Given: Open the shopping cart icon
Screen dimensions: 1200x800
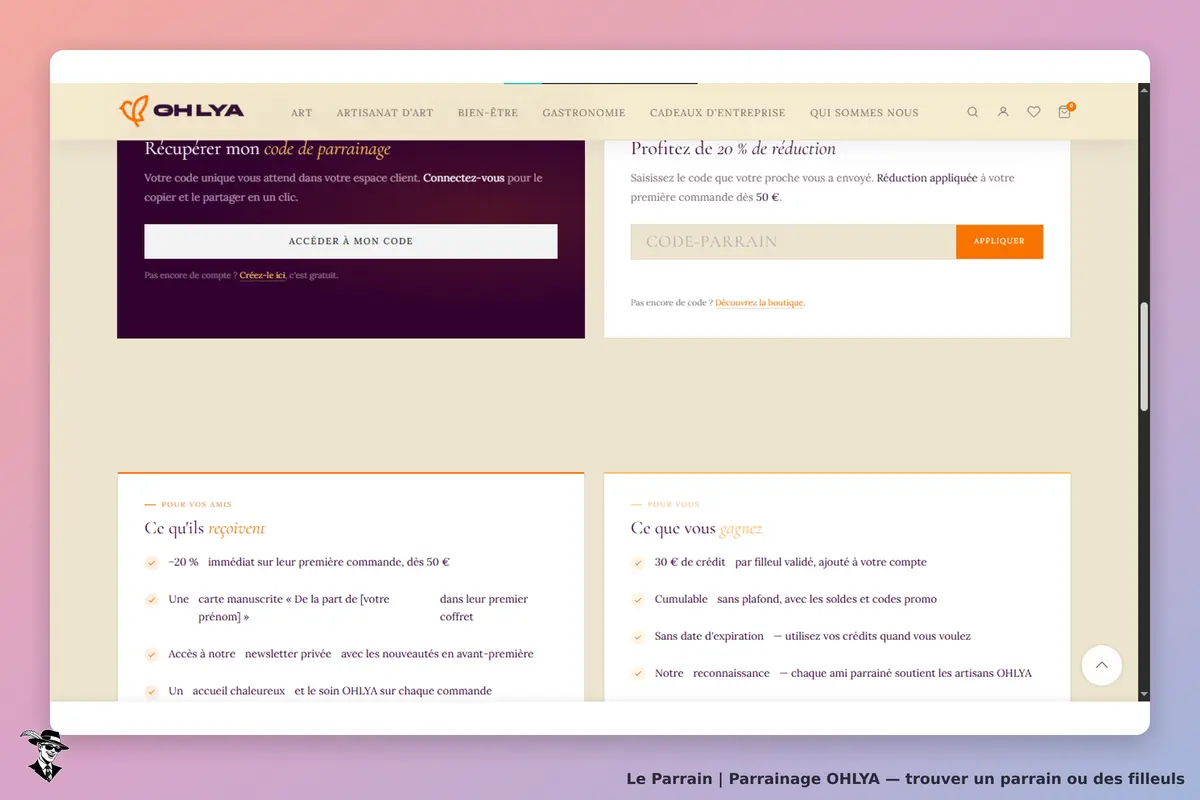Looking at the screenshot, I should pyautogui.click(x=1065, y=111).
